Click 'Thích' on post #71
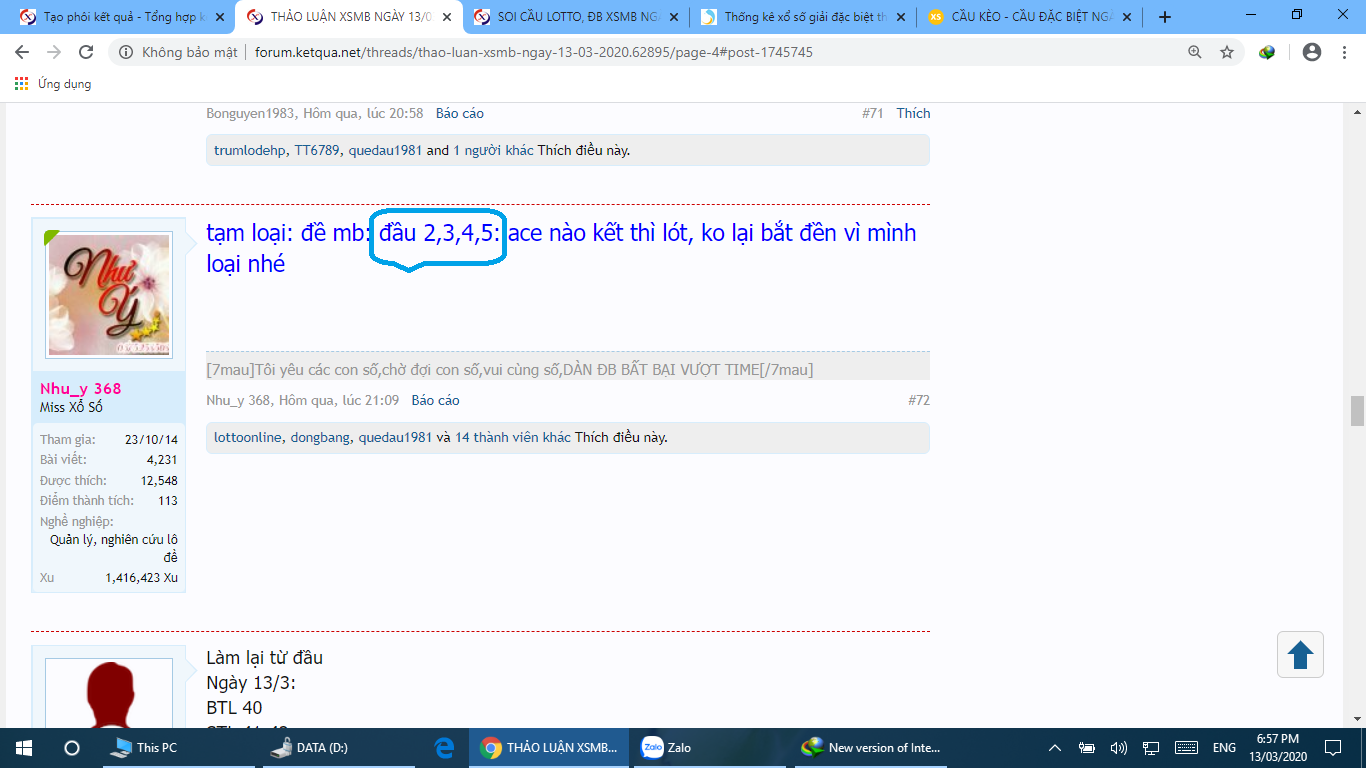 (x=913, y=113)
